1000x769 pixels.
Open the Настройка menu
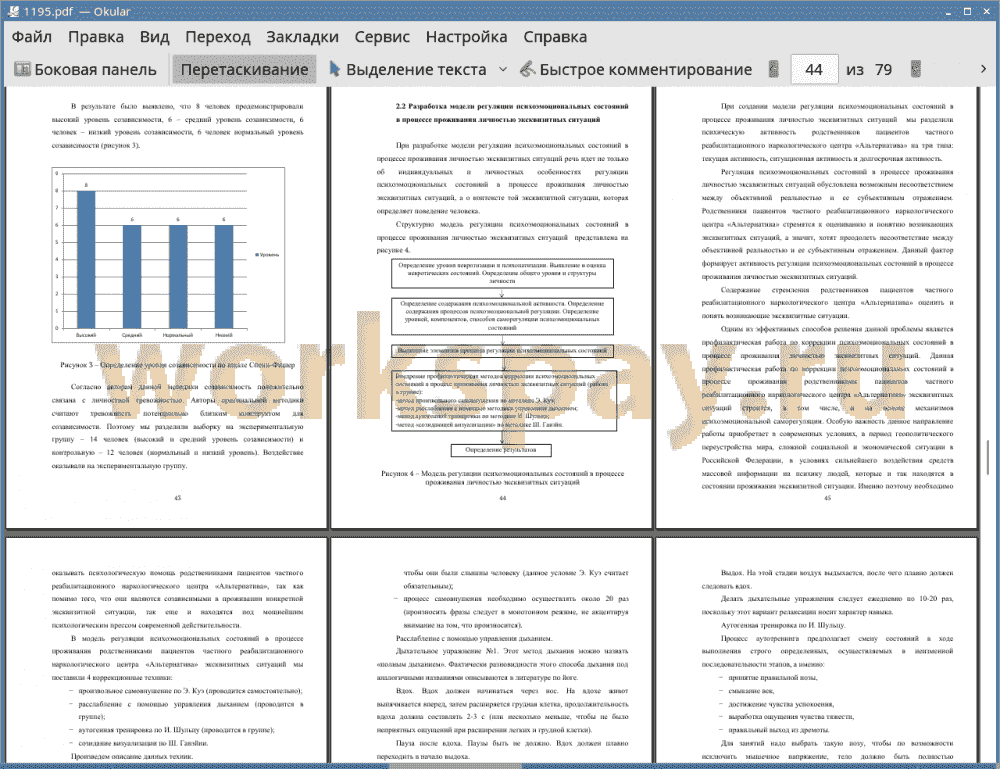click(466, 37)
